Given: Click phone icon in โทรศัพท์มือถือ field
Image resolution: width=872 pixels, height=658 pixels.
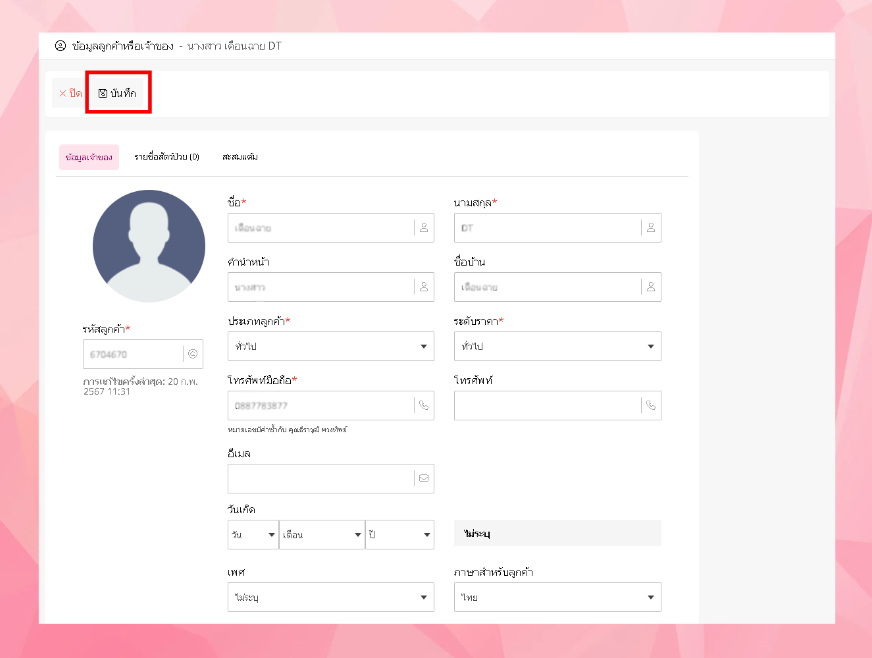Looking at the screenshot, I should [424, 405].
